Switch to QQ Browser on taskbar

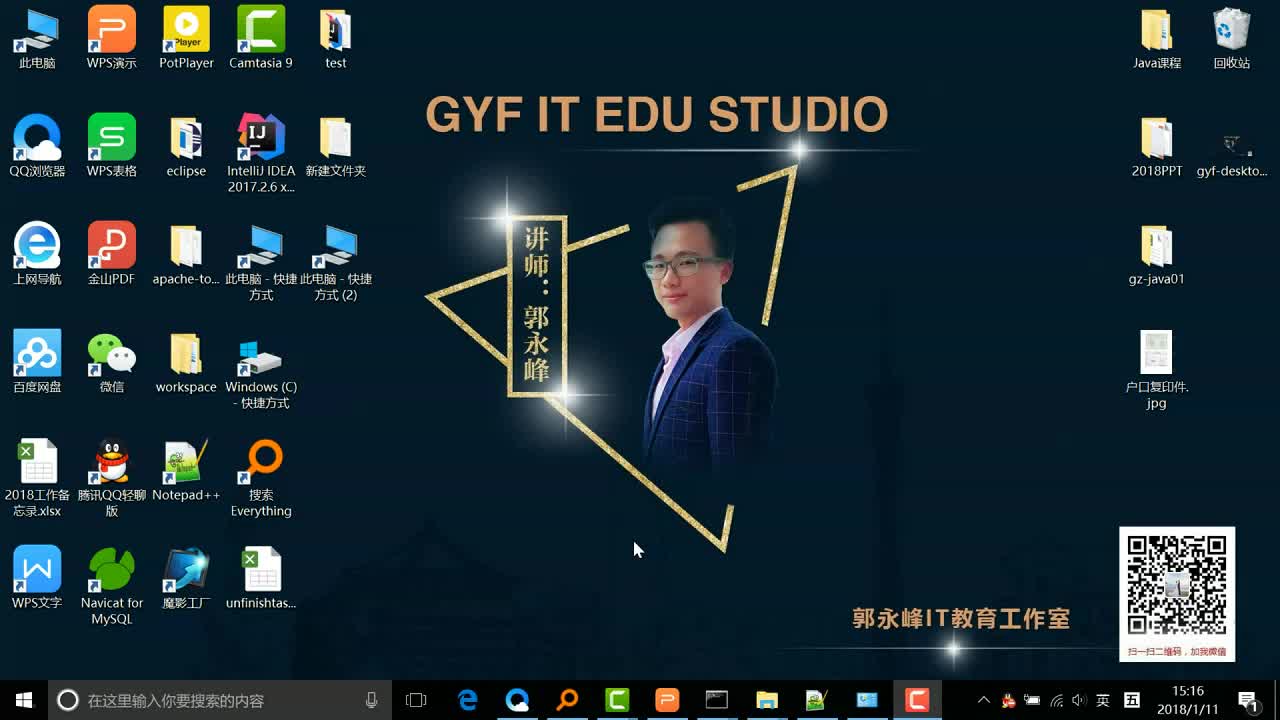[517, 700]
